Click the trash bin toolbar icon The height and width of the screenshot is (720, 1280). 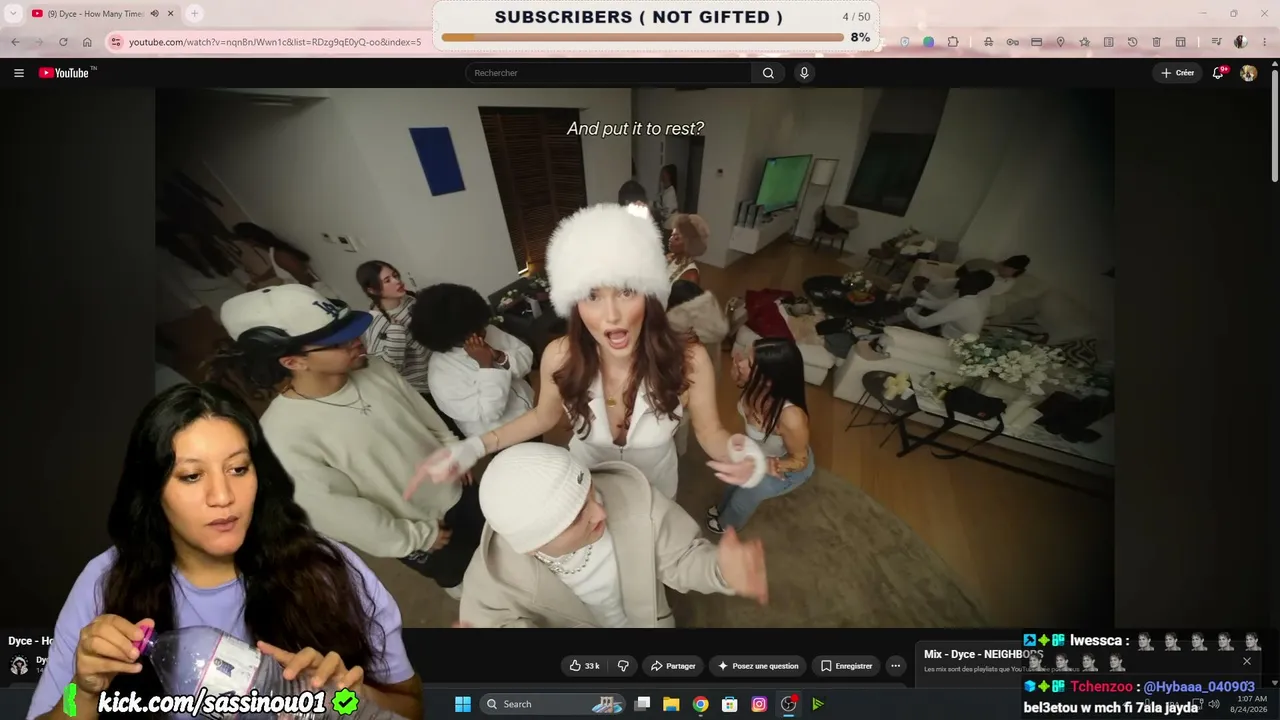pos(1156,42)
